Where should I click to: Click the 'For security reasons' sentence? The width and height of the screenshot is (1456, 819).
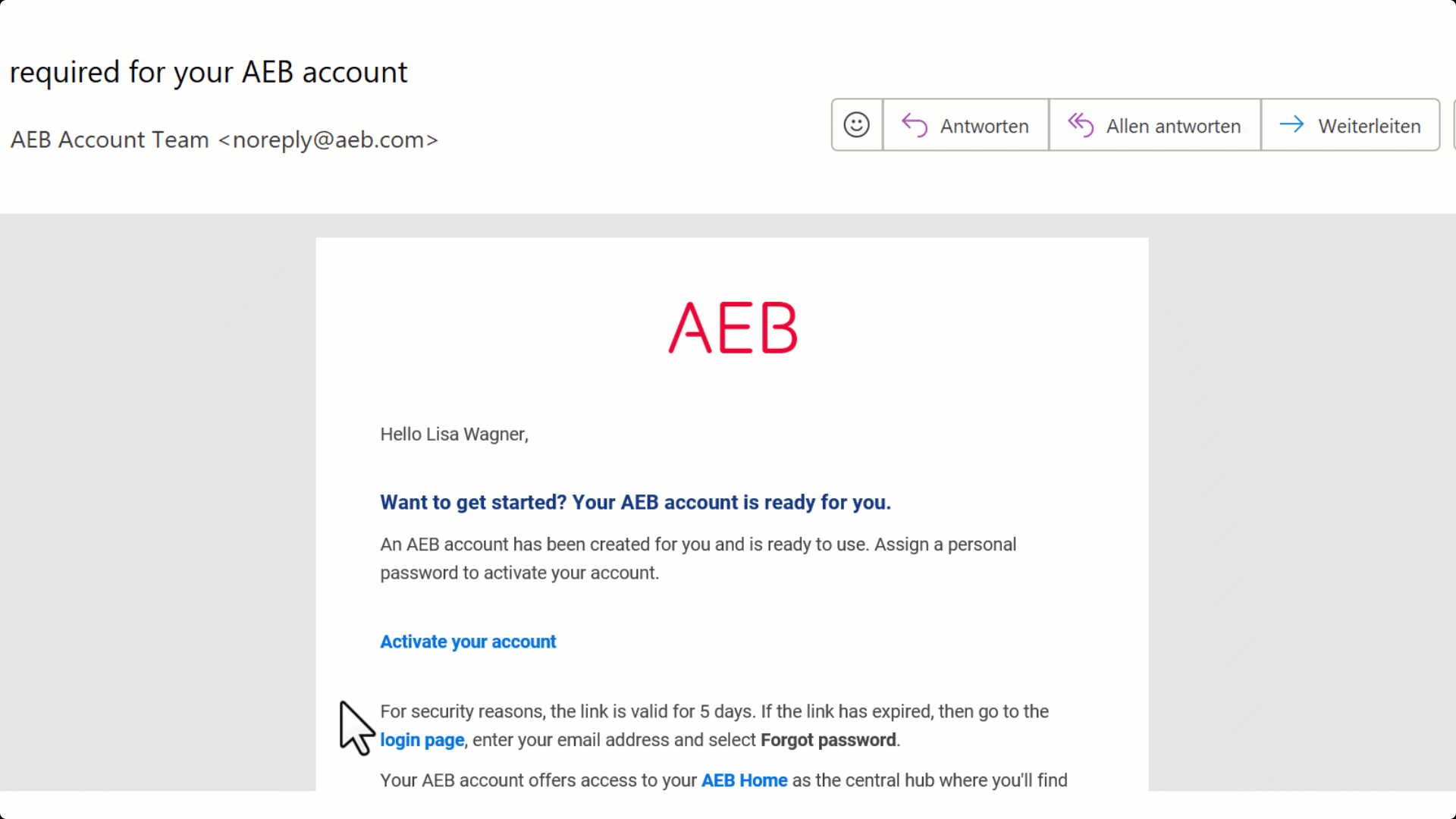(714, 711)
